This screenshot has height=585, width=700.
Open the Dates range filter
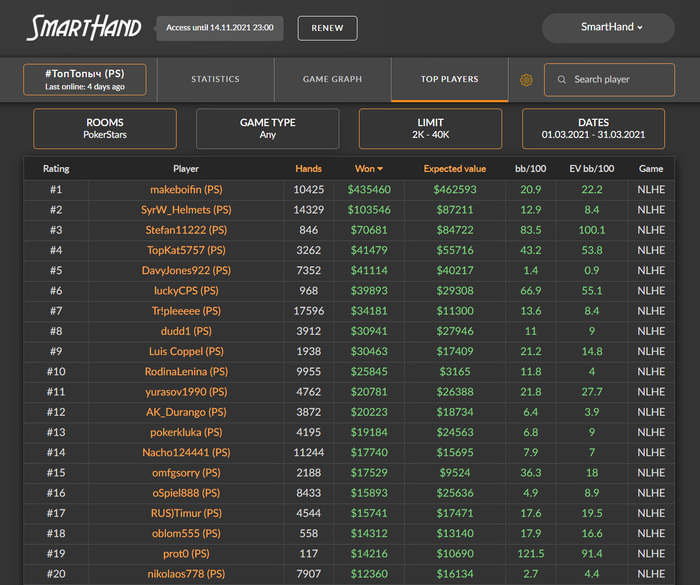point(593,129)
